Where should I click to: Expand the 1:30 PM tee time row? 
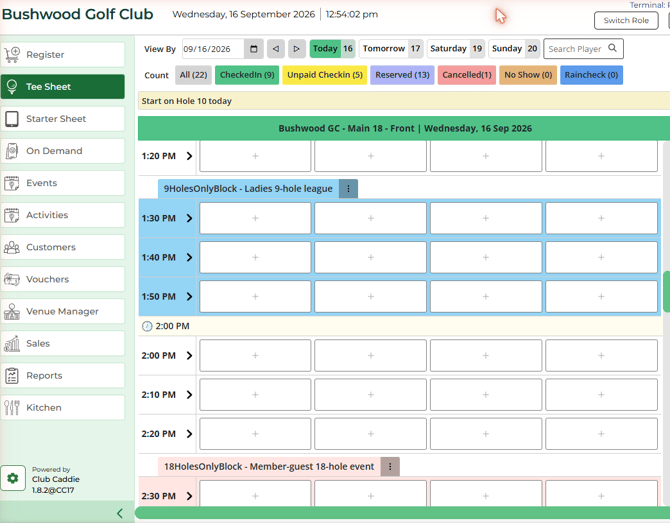pyautogui.click(x=189, y=218)
